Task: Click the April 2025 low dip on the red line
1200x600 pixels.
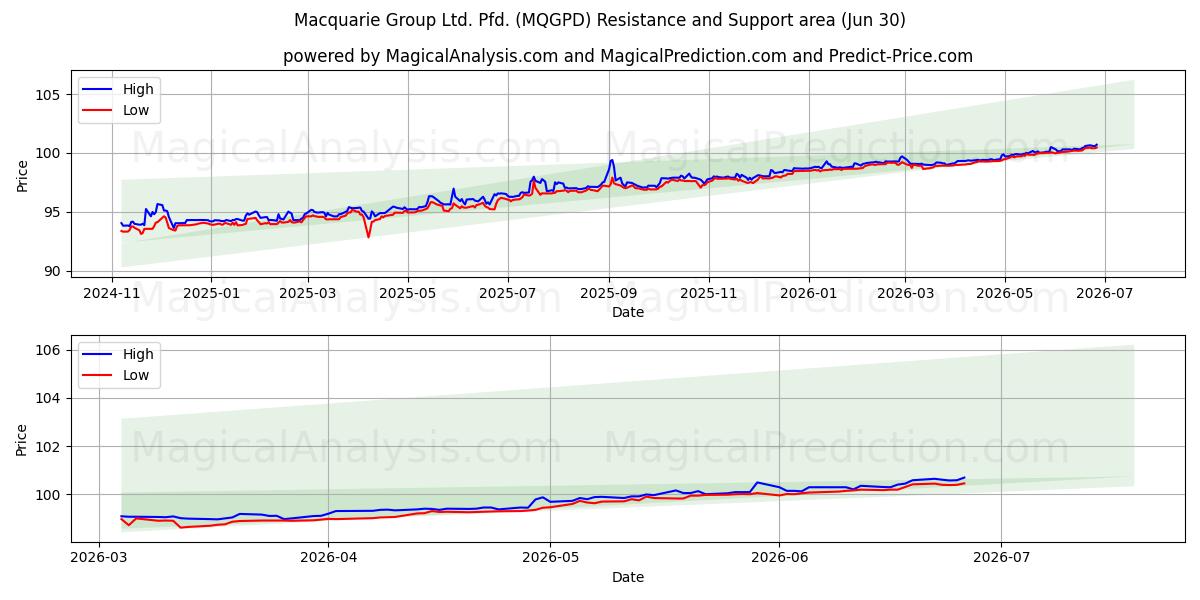Action: click(368, 236)
